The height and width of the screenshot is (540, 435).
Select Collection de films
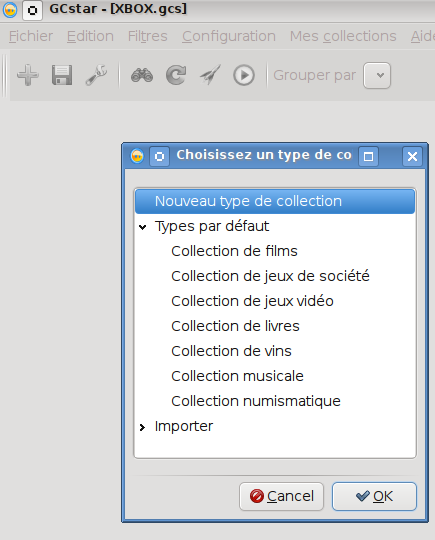(234, 251)
